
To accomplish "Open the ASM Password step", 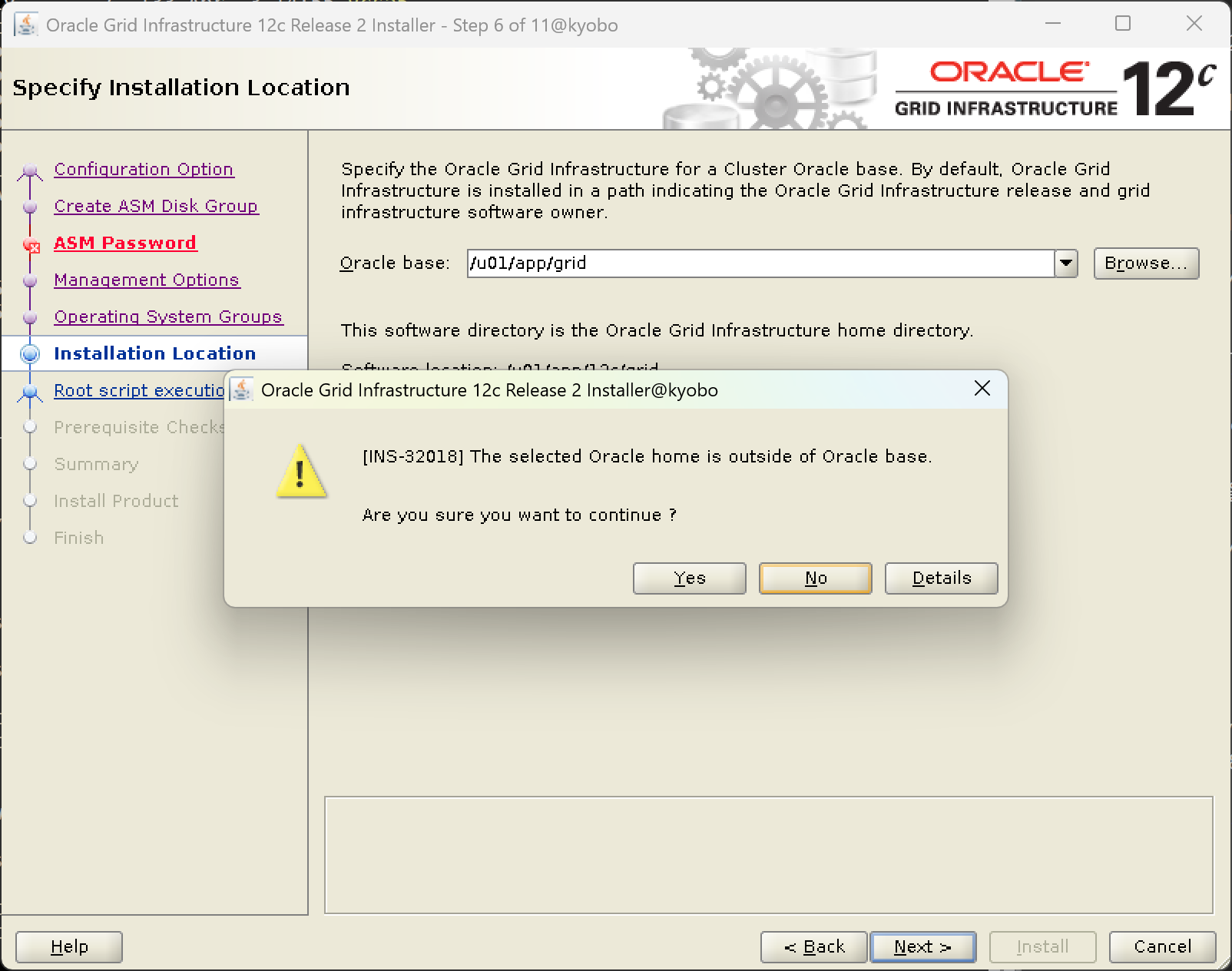I will (125, 243).
